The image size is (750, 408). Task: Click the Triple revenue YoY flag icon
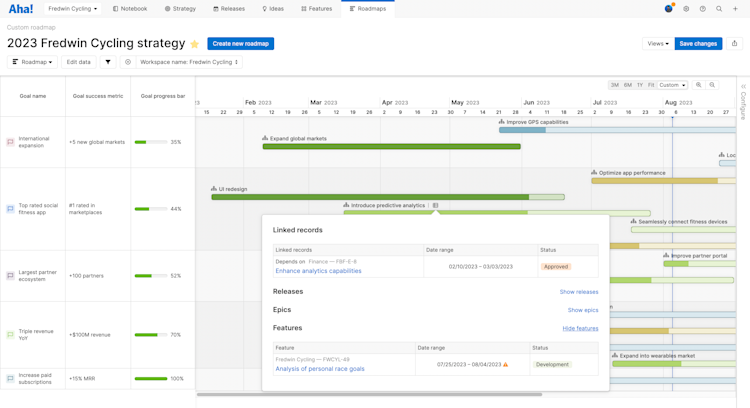10,335
